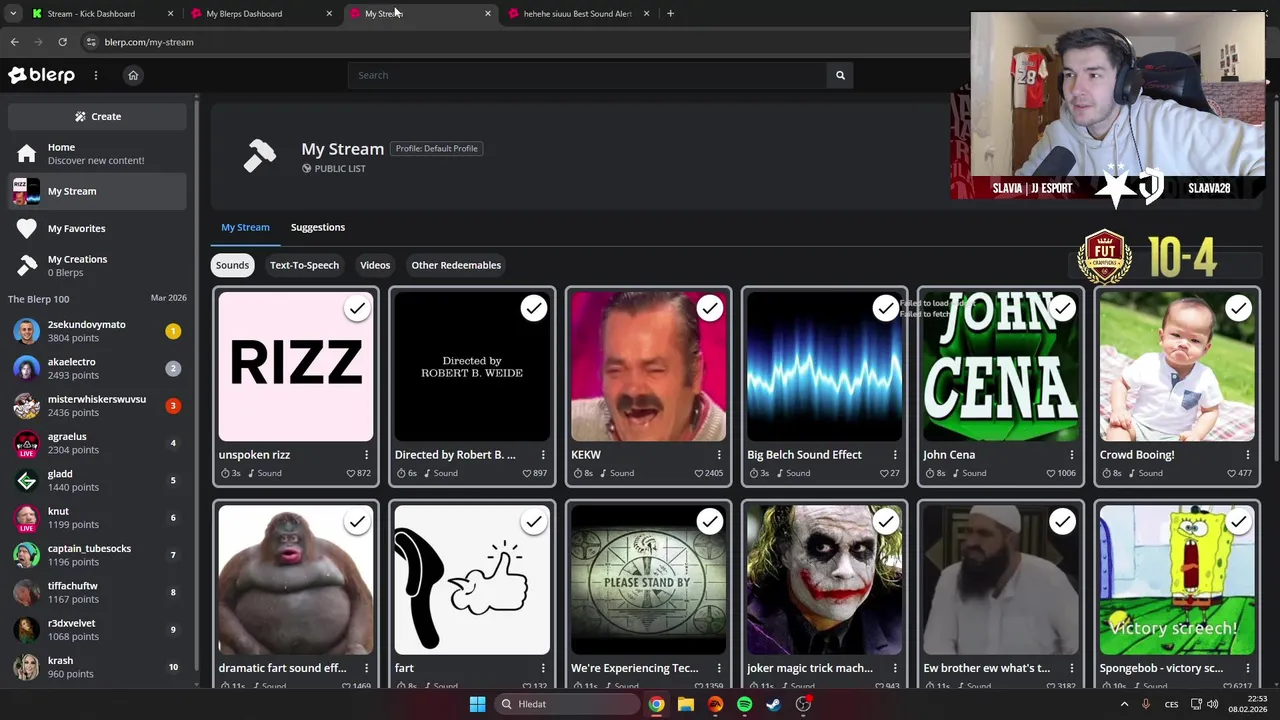Open options menu for joker magic trick

tap(895, 668)
